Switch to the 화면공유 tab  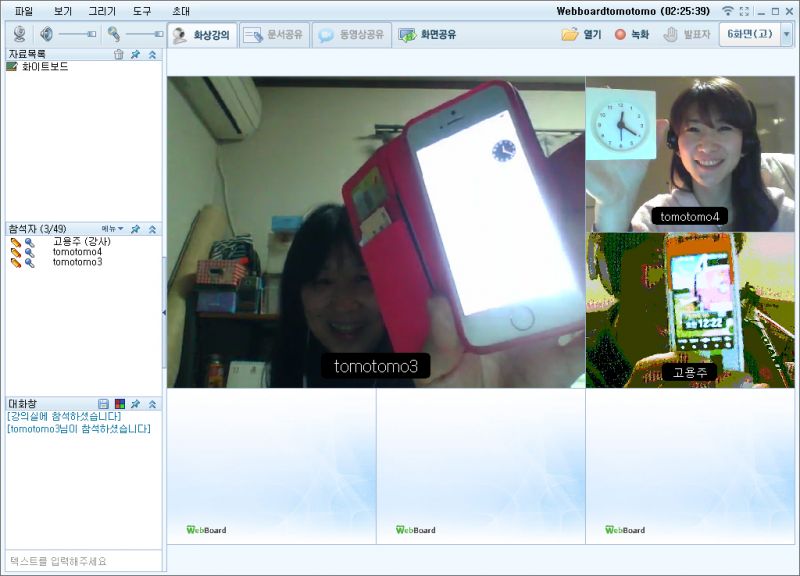coord(427,34)
